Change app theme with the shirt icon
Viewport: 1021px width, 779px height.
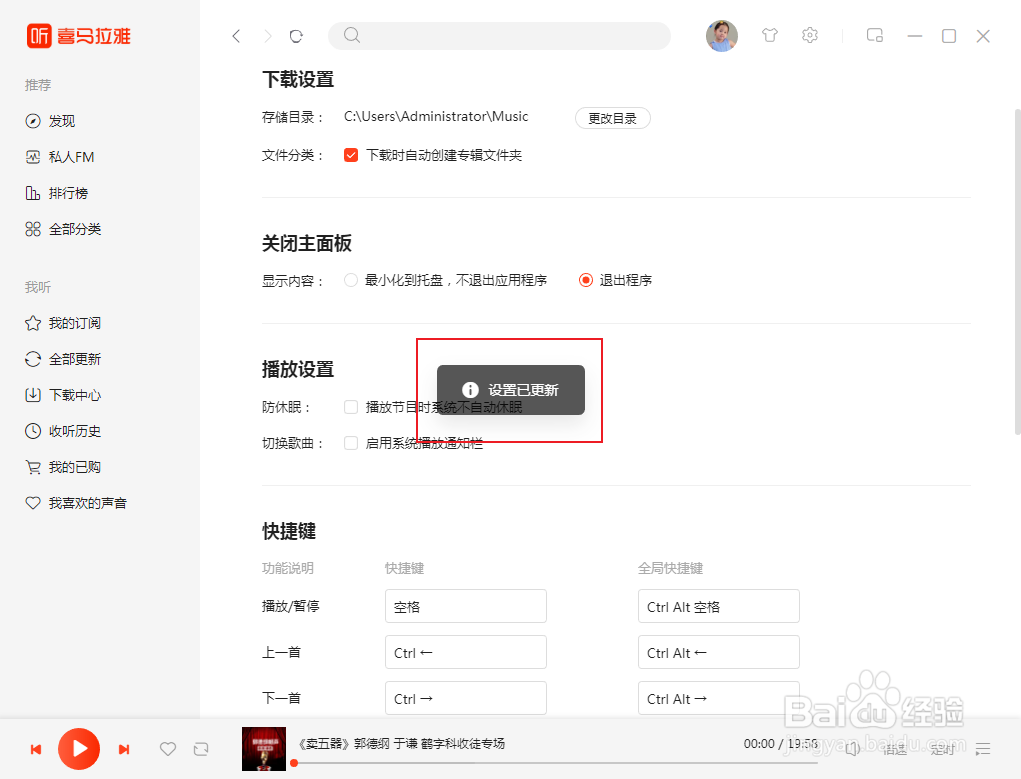pyautogui.click(x=769, y=35)
